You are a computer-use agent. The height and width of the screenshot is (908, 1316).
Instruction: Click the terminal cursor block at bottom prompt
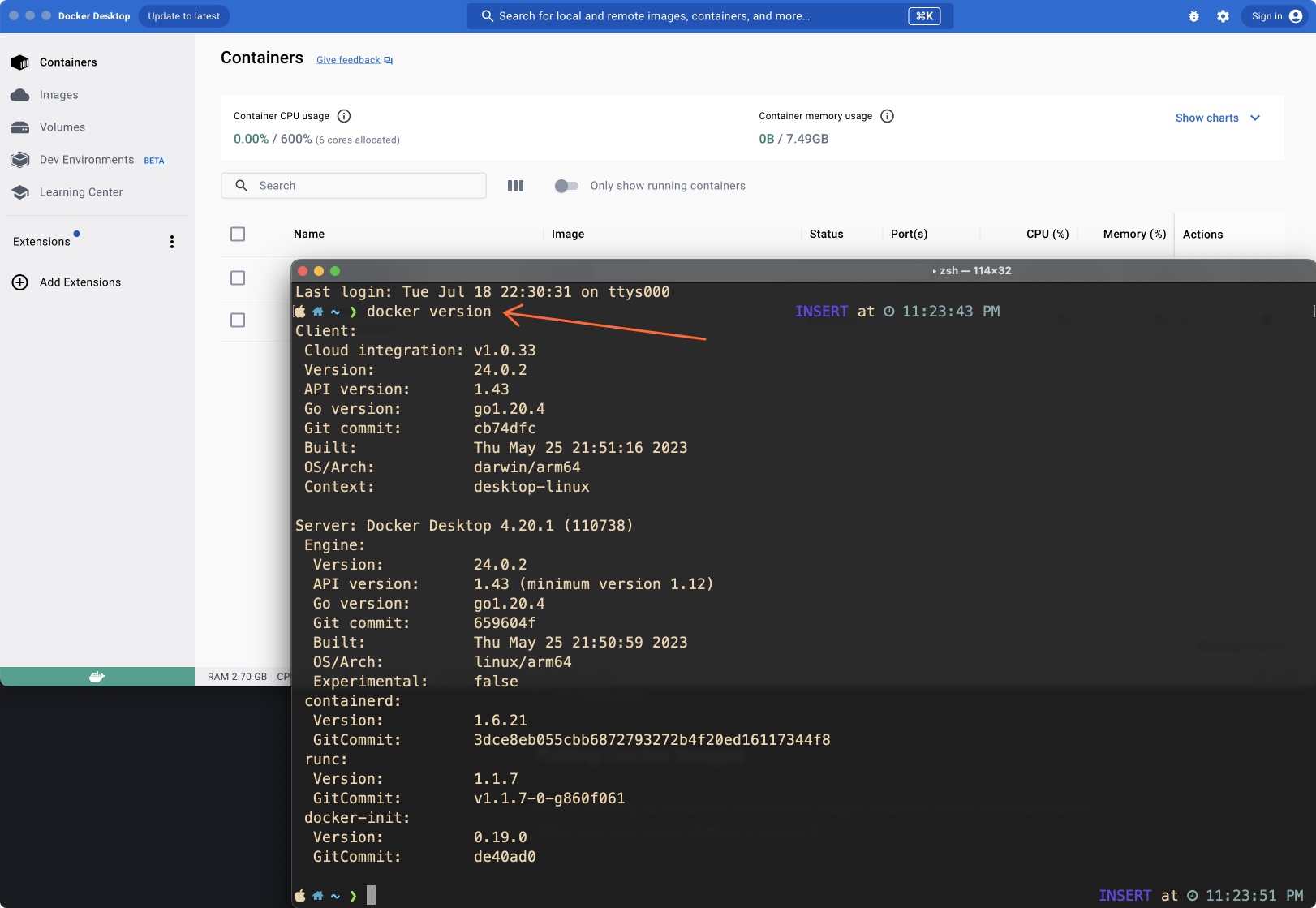coord(371,895)
